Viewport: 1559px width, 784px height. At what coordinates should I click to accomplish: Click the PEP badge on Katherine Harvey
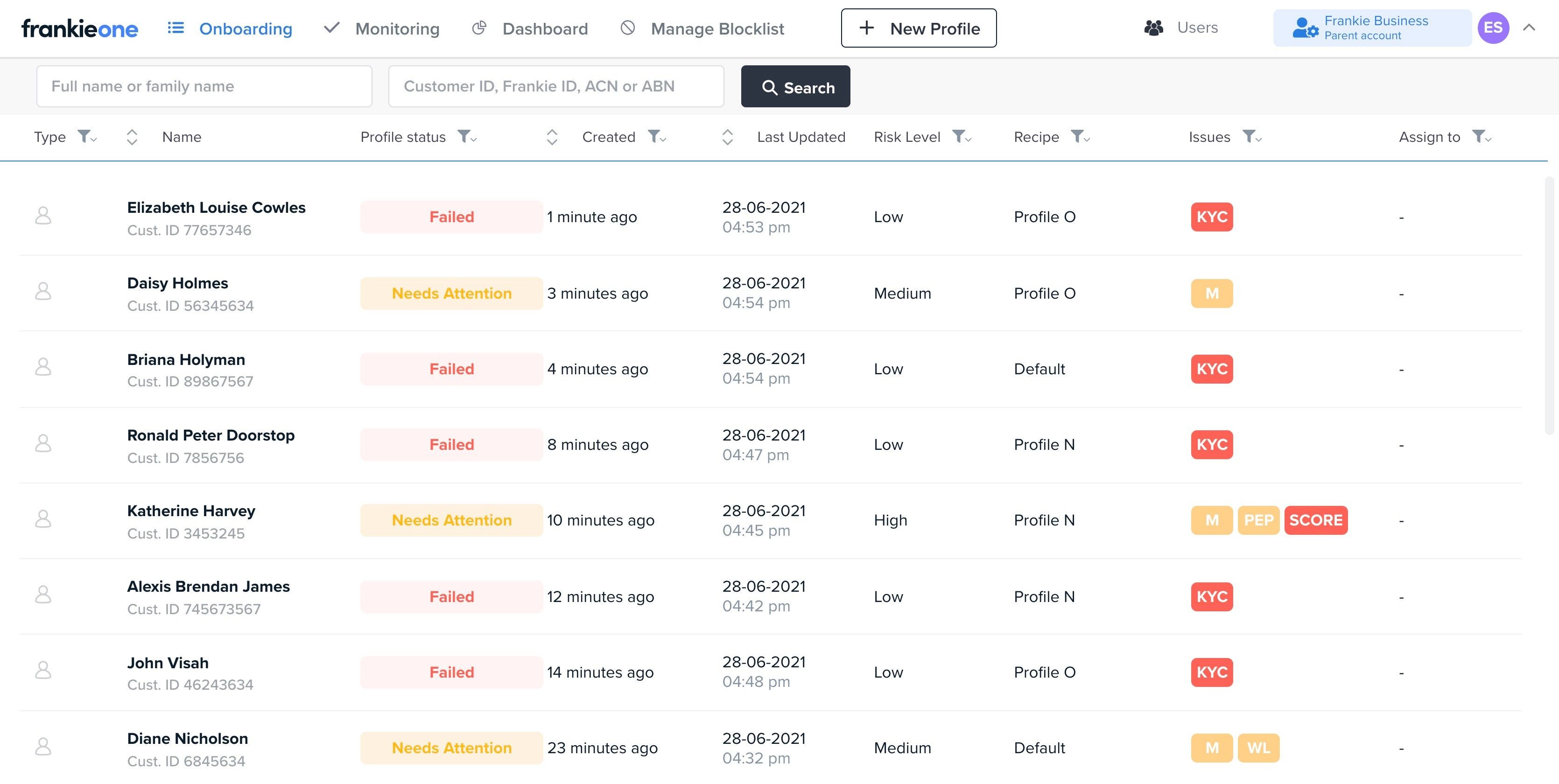click(x=1258, y=520)
